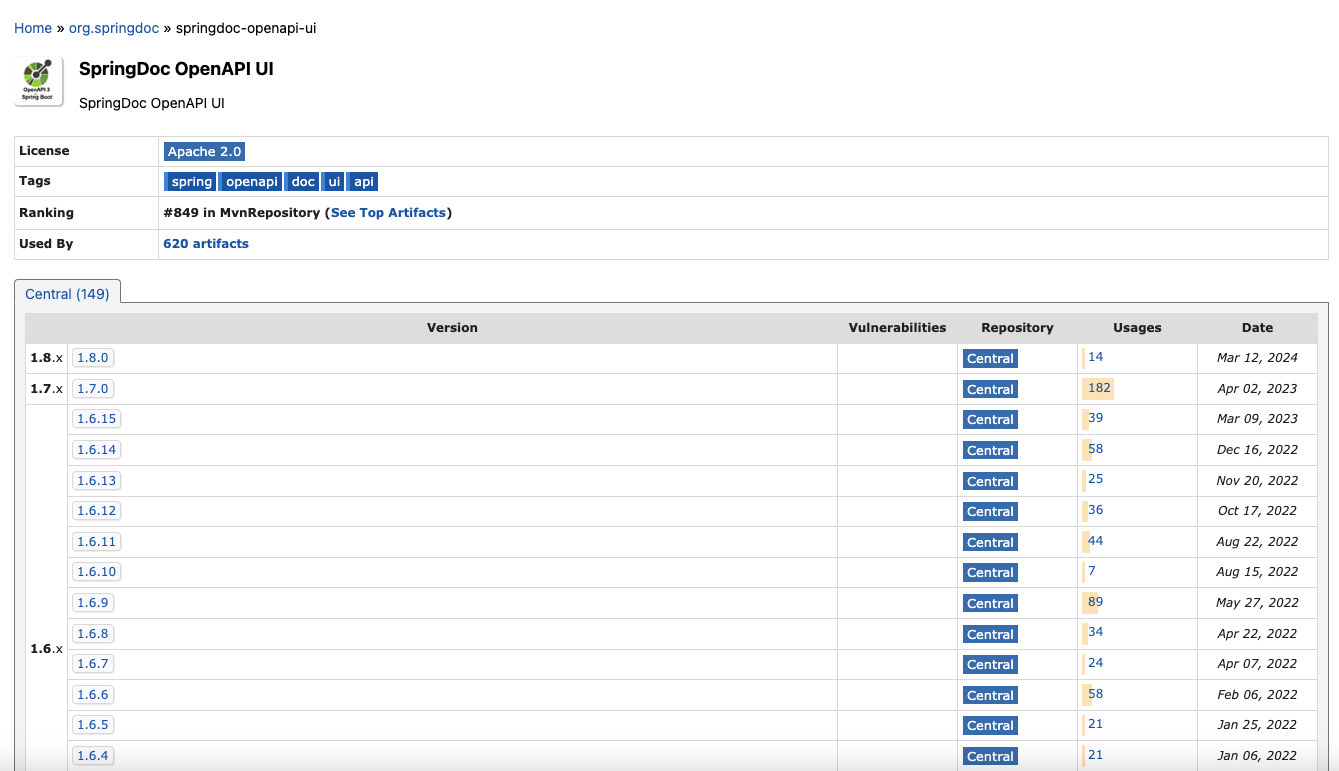Select the openapi tag
Viewport: 1339px width, 771px height.
251,181
